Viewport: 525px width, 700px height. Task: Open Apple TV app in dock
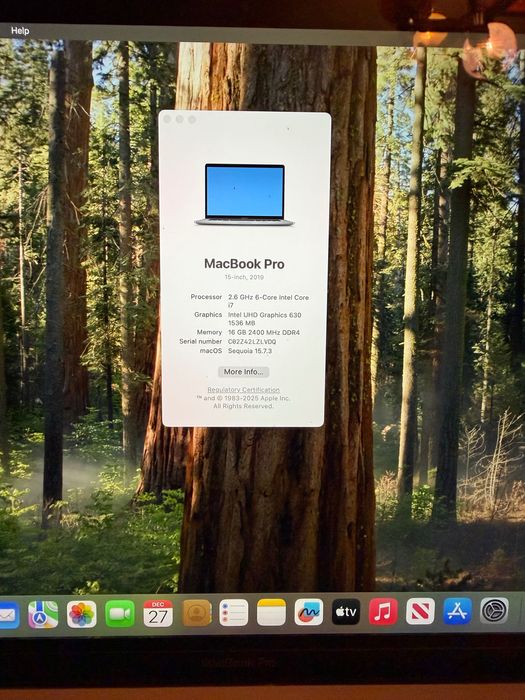click(x=346, y=612)
